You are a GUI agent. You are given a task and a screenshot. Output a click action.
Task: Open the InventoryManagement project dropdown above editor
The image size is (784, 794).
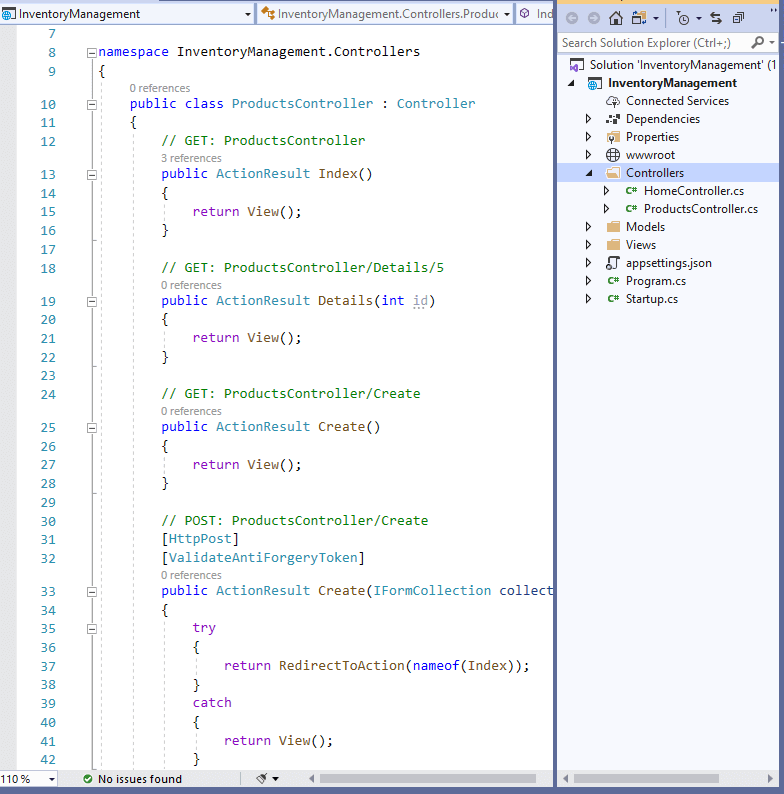(x=247, y=14)
